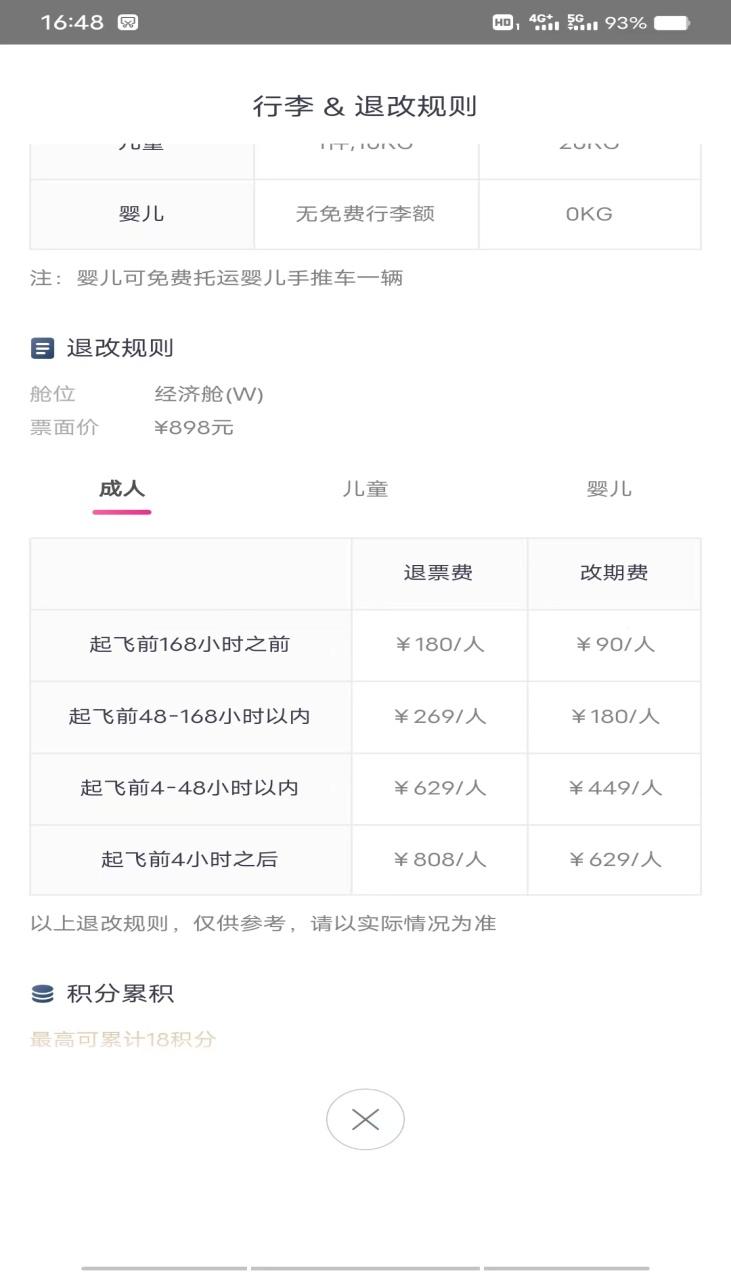Tap the 改期费 column header

pos(614,573)
